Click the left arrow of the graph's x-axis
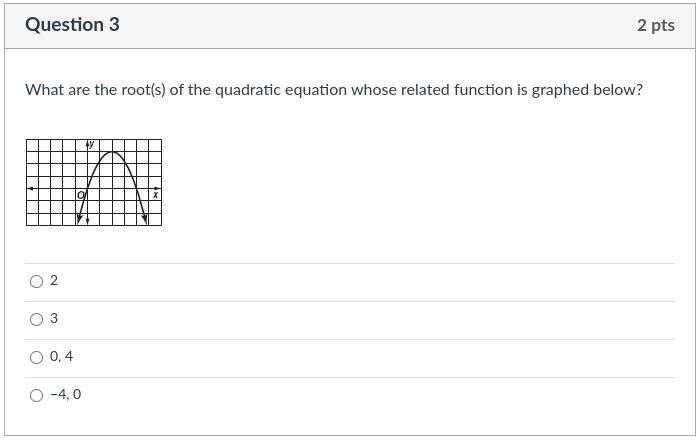The height and width of the screenshot is (440, 699). point(31,188)
